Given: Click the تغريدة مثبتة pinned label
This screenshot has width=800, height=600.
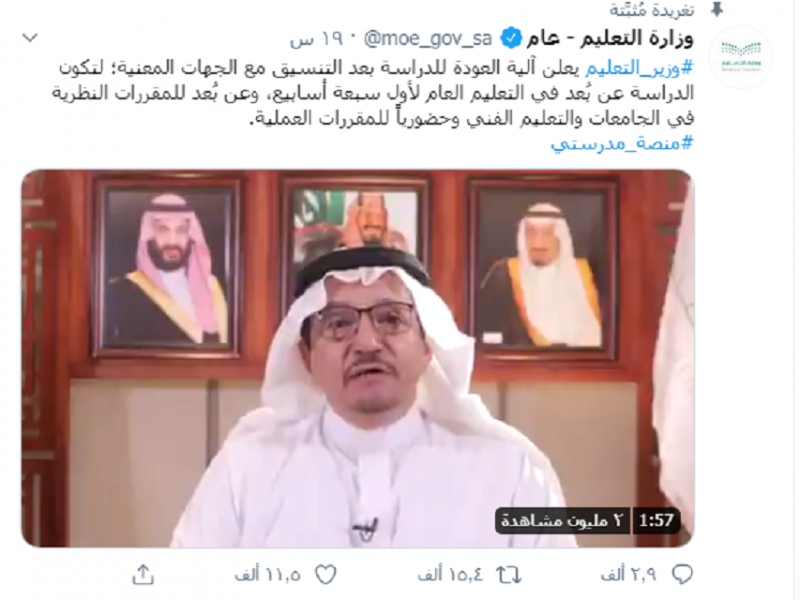Looking at the screenshot, I should coord(652,10).
